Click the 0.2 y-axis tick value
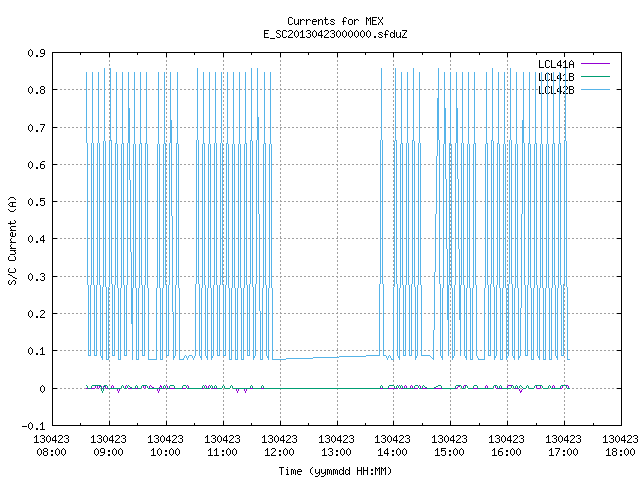The image size is (640, 480). (x=36, y=314)
